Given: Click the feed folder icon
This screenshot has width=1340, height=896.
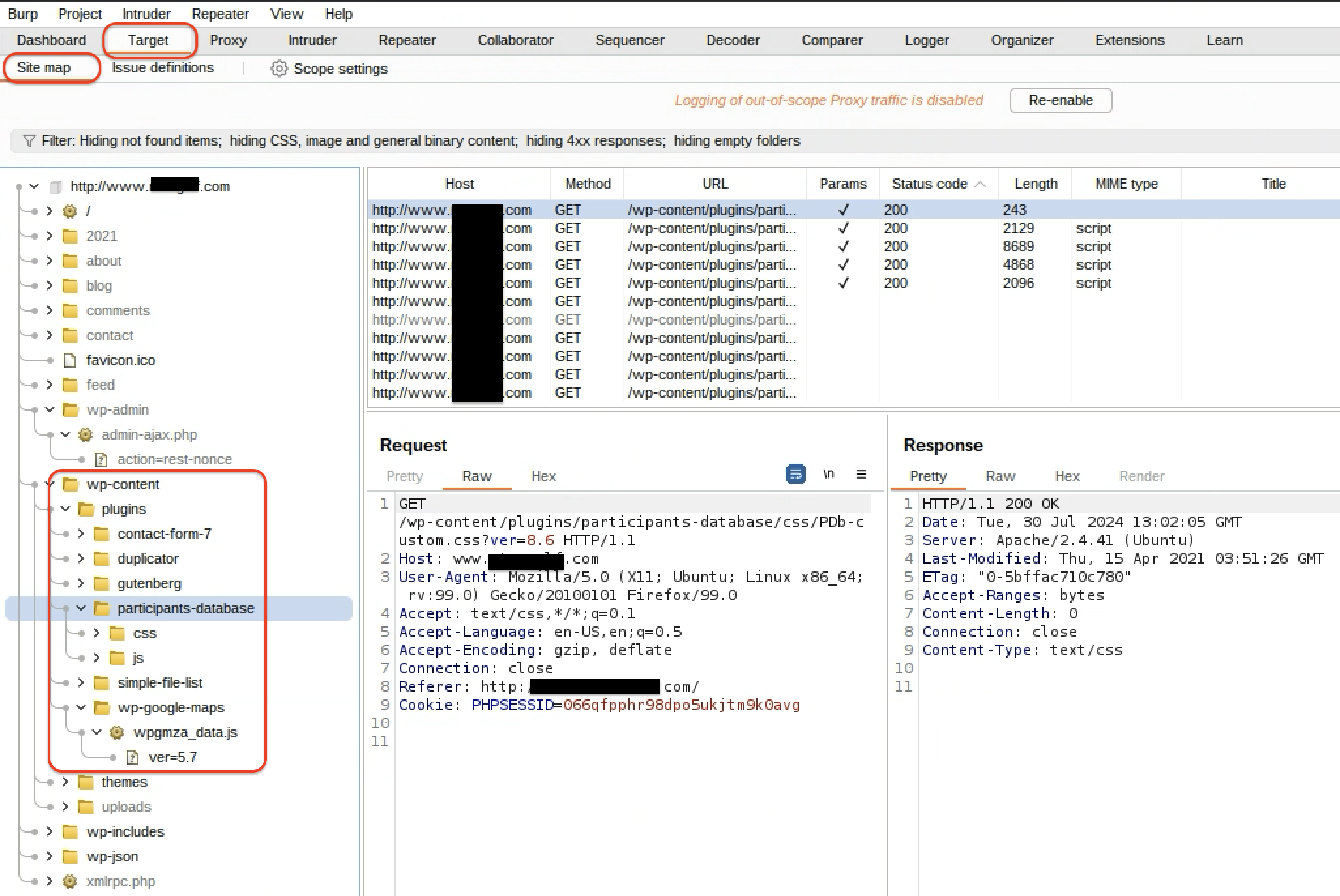Looking at the screenshot, I should coord(70,385).
